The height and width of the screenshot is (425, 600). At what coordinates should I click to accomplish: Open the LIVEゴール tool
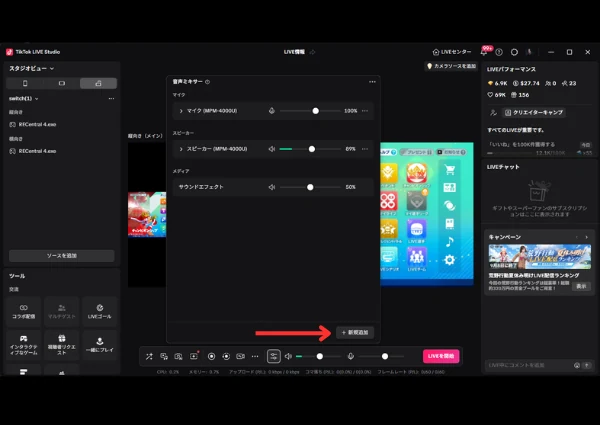[99, 312]
